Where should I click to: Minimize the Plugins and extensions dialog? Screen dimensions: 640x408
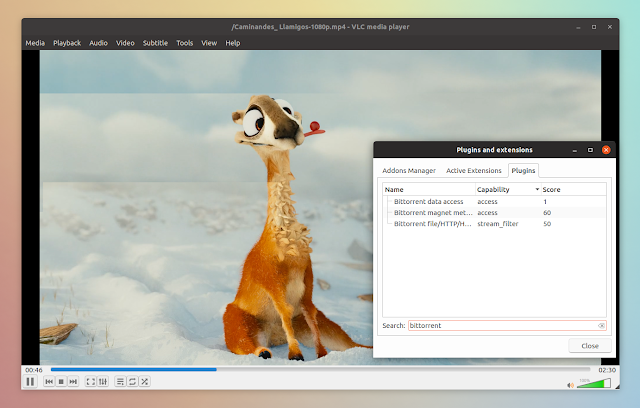pos(575,150)
